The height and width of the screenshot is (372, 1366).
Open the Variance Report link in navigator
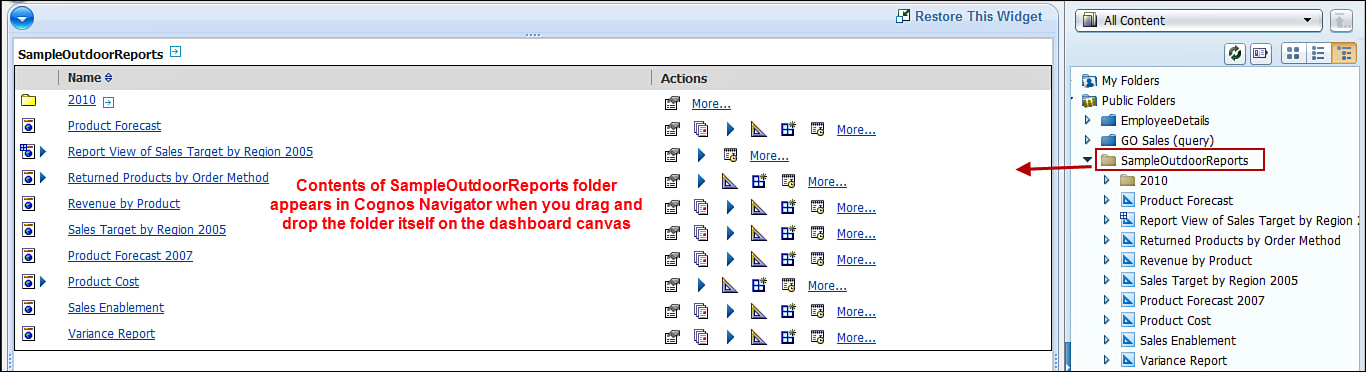click(111, 334)
